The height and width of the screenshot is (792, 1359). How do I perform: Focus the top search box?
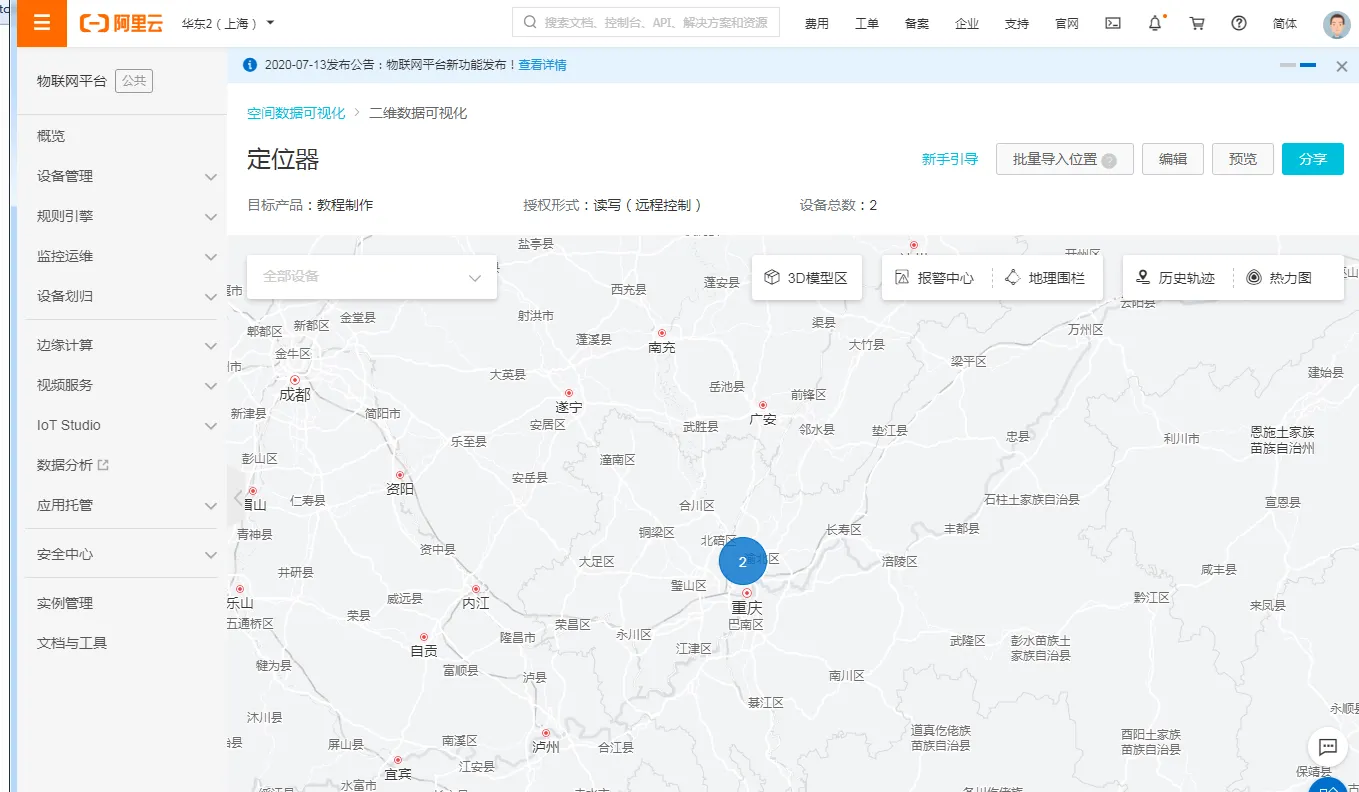click(646, 23)
